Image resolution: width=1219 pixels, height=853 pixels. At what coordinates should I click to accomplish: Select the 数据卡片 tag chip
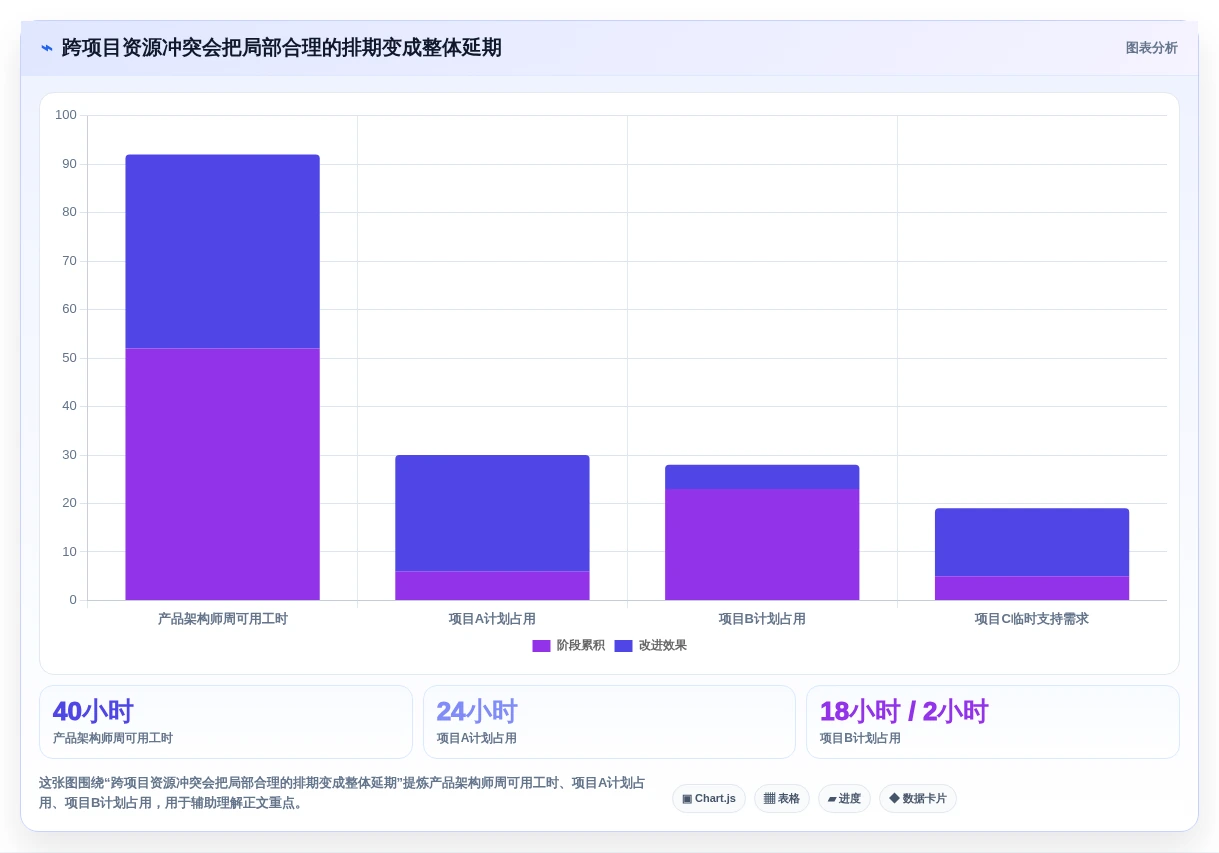[x=918, y=798]
